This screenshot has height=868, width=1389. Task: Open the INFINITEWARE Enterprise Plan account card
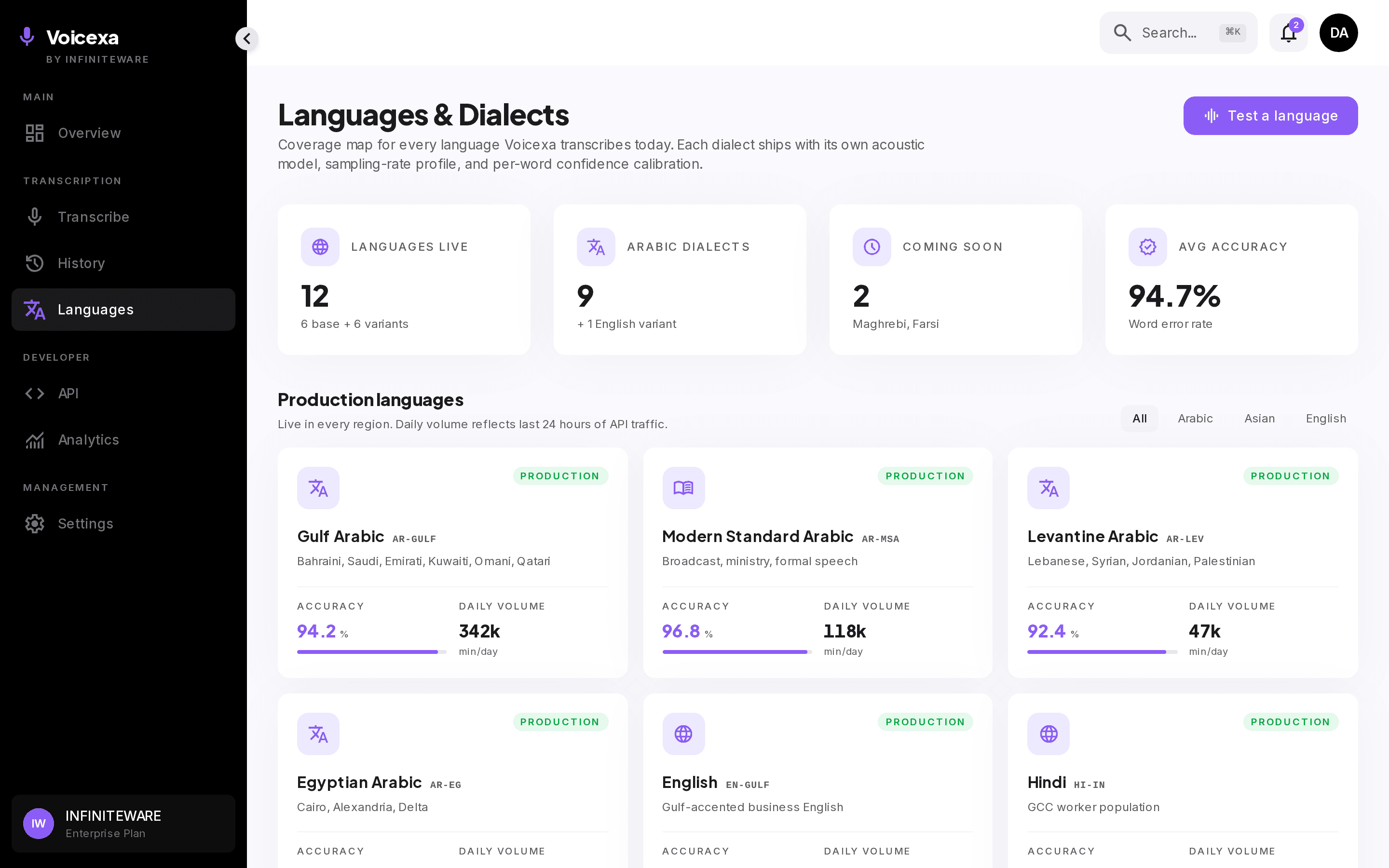(123, 823)
